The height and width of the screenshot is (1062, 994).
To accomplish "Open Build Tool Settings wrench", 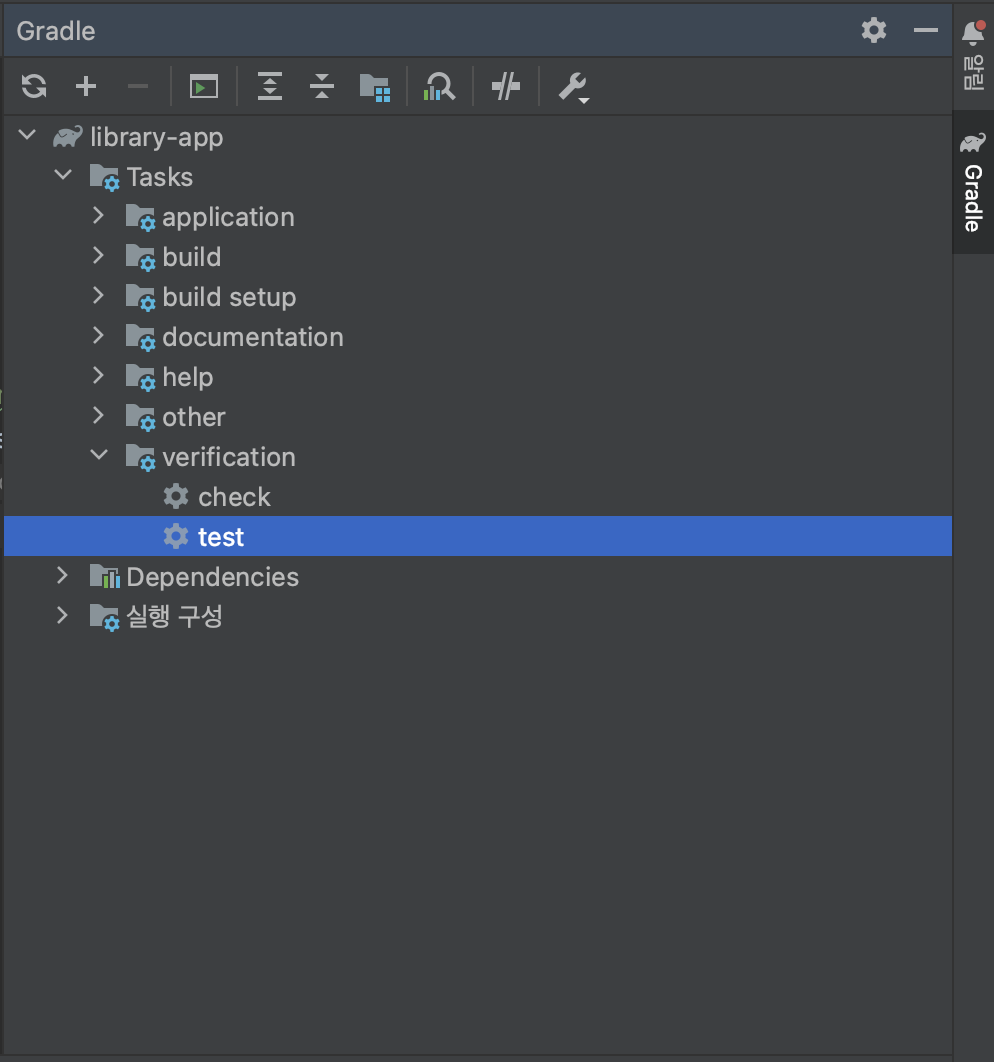I will (574, 87).
